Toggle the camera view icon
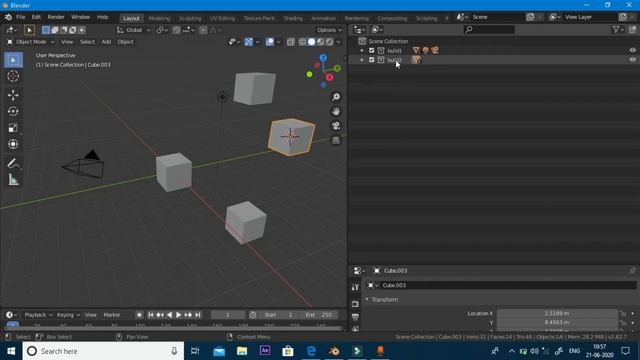The height and width of the screenshot is (360, 640). click(x=336, y=126)
